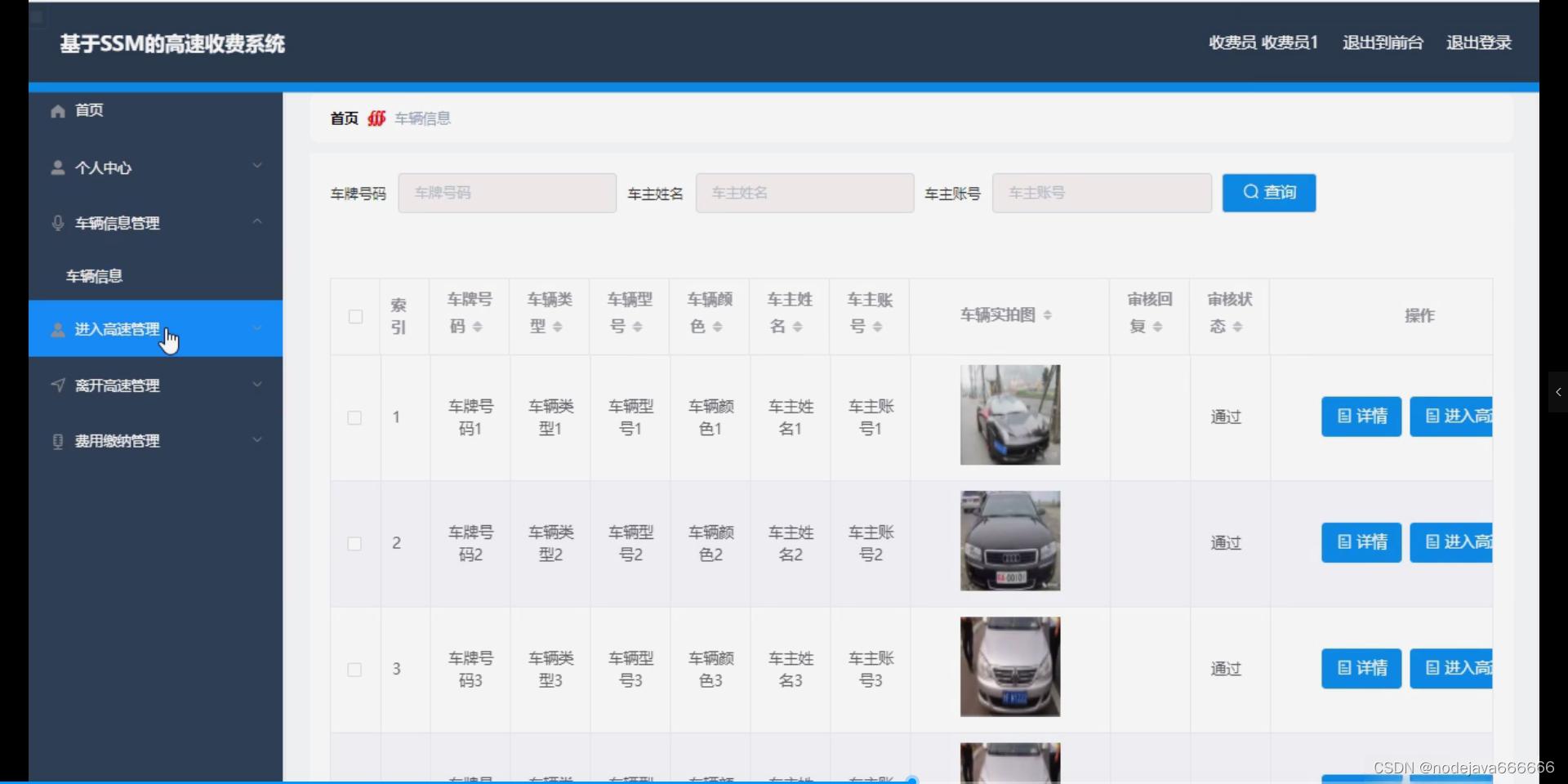The image size is (1568, 784).
Task: Sort by 审核回复 column arrows
Action: click(1158, 327)
